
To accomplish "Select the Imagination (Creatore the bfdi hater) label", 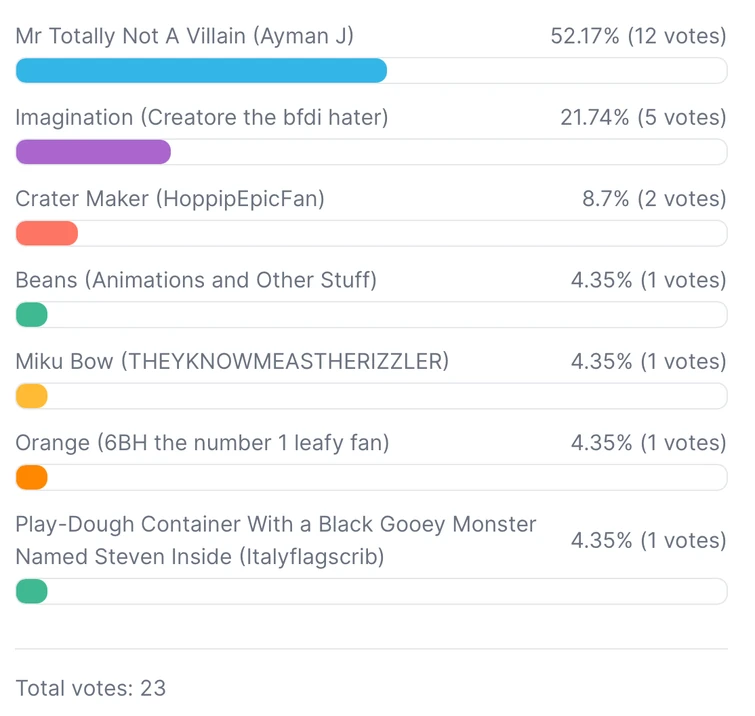I will tap(202, 117).
